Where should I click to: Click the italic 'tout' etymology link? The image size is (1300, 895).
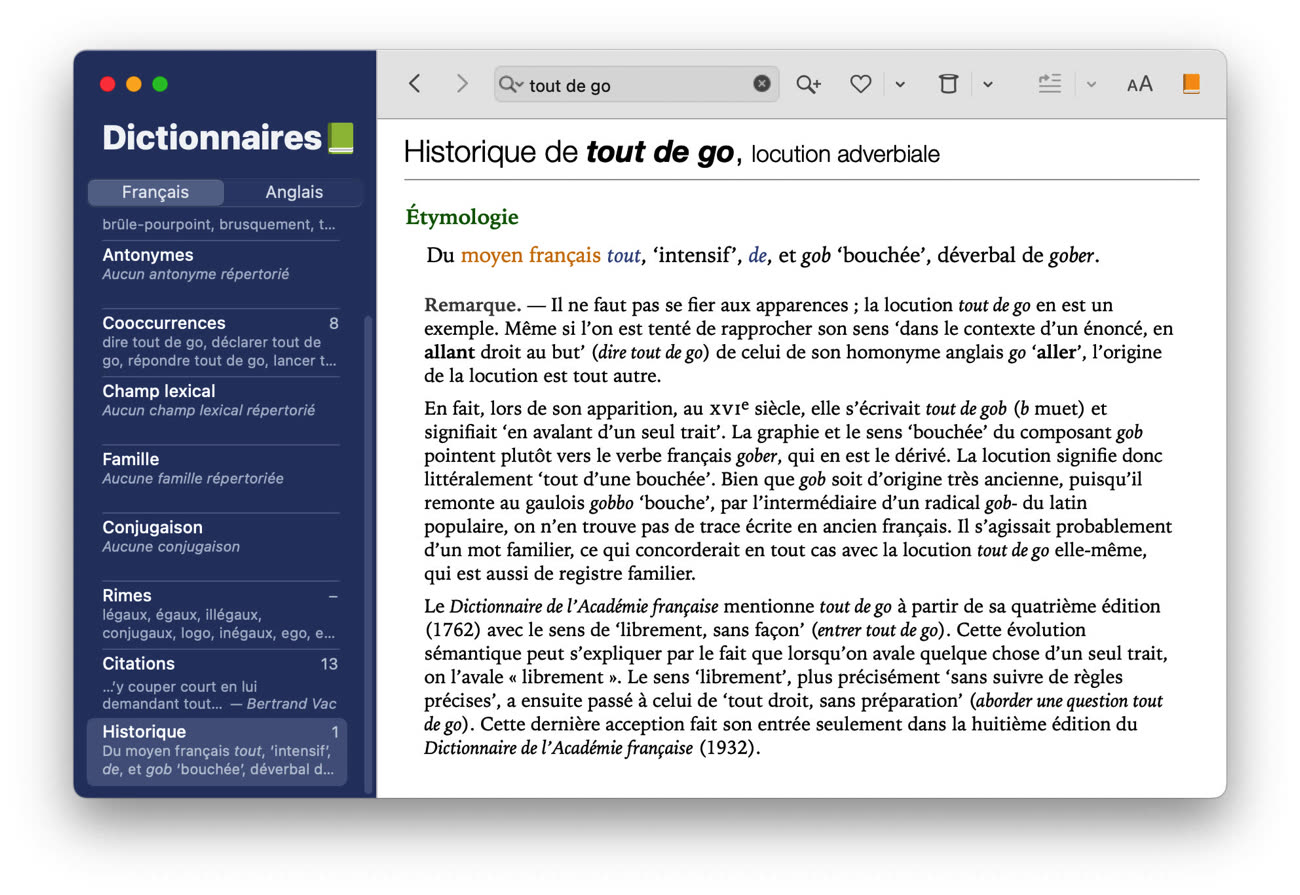(x=623, y=256)
